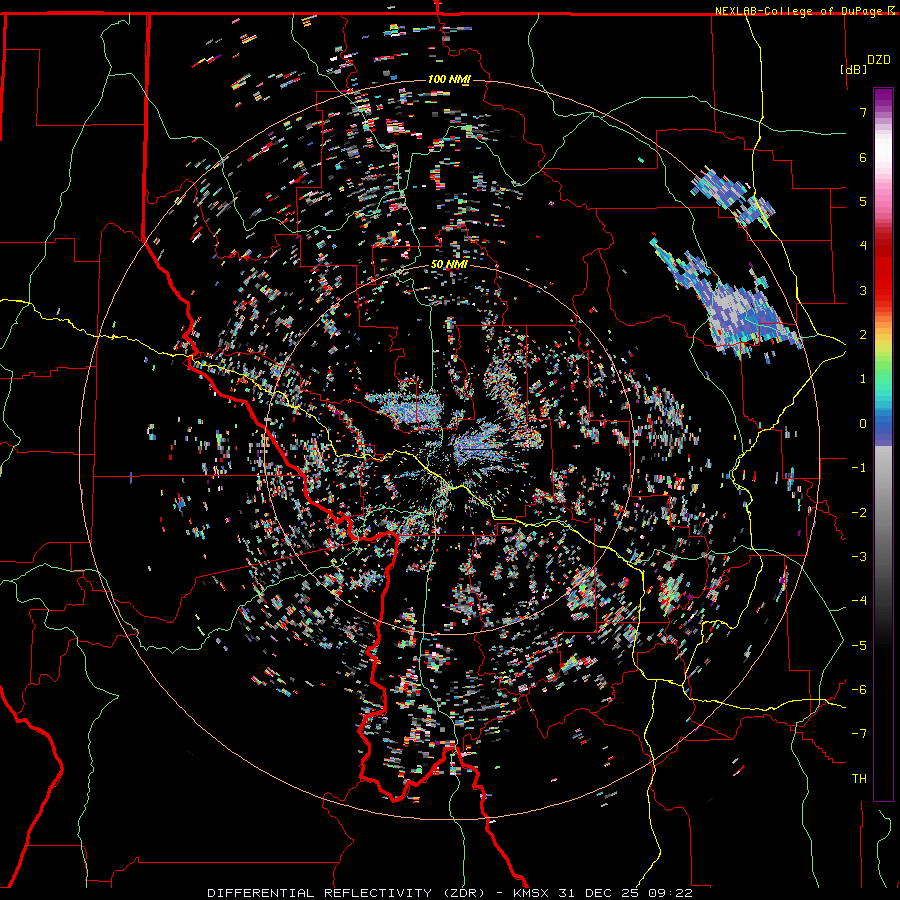900x900 pixels.
Task: Click the -2 value on color scale
Action: pos(859,512)
